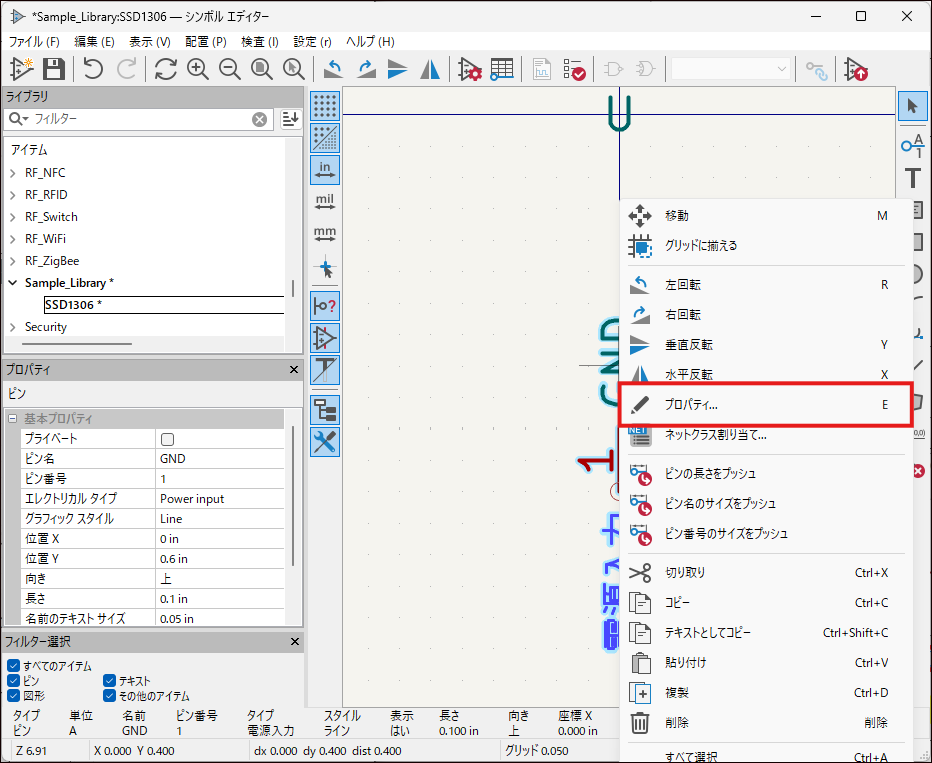Collapse the Sample_Library tree node
Image resolution: width=932 pixels, height=763 pixels.
click(13, 283)
